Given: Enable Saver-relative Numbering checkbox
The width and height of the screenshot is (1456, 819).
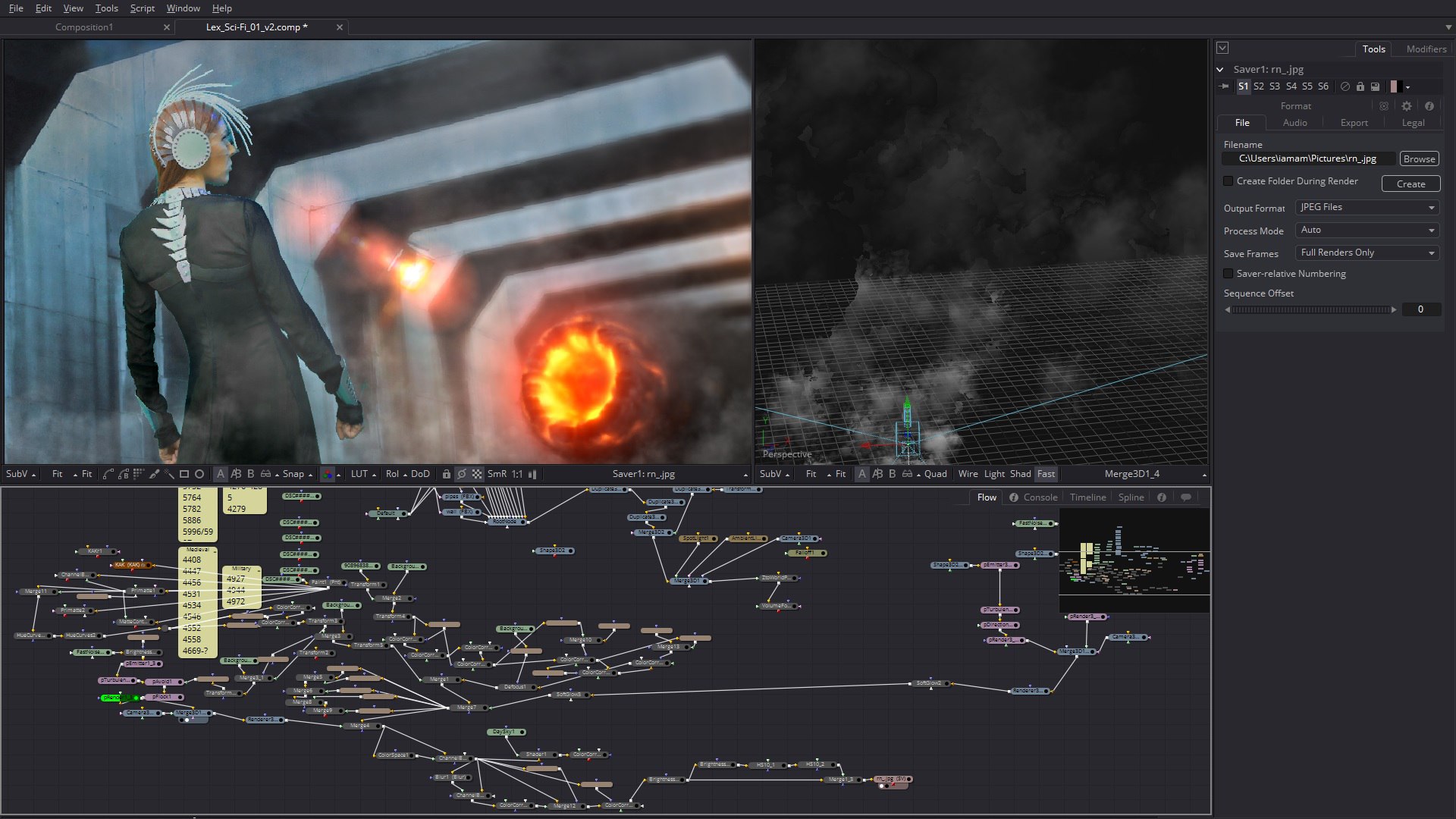Looking at the screenshot, I should tap(1228, 274).
